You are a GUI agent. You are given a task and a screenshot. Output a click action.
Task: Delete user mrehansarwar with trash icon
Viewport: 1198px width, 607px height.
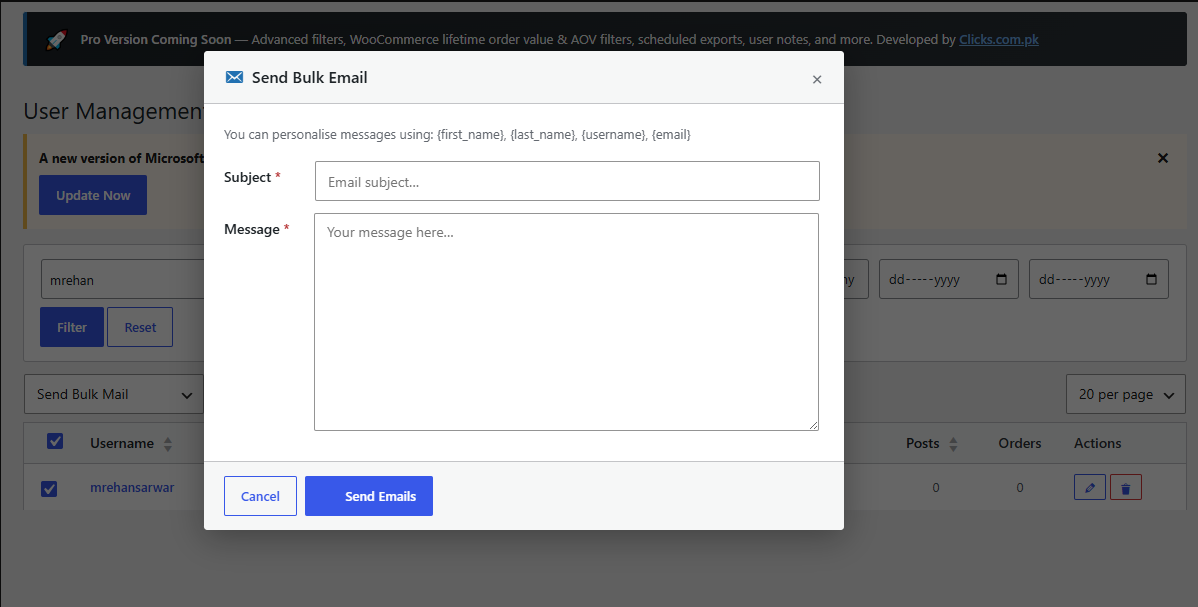[x=1125, y=488]
